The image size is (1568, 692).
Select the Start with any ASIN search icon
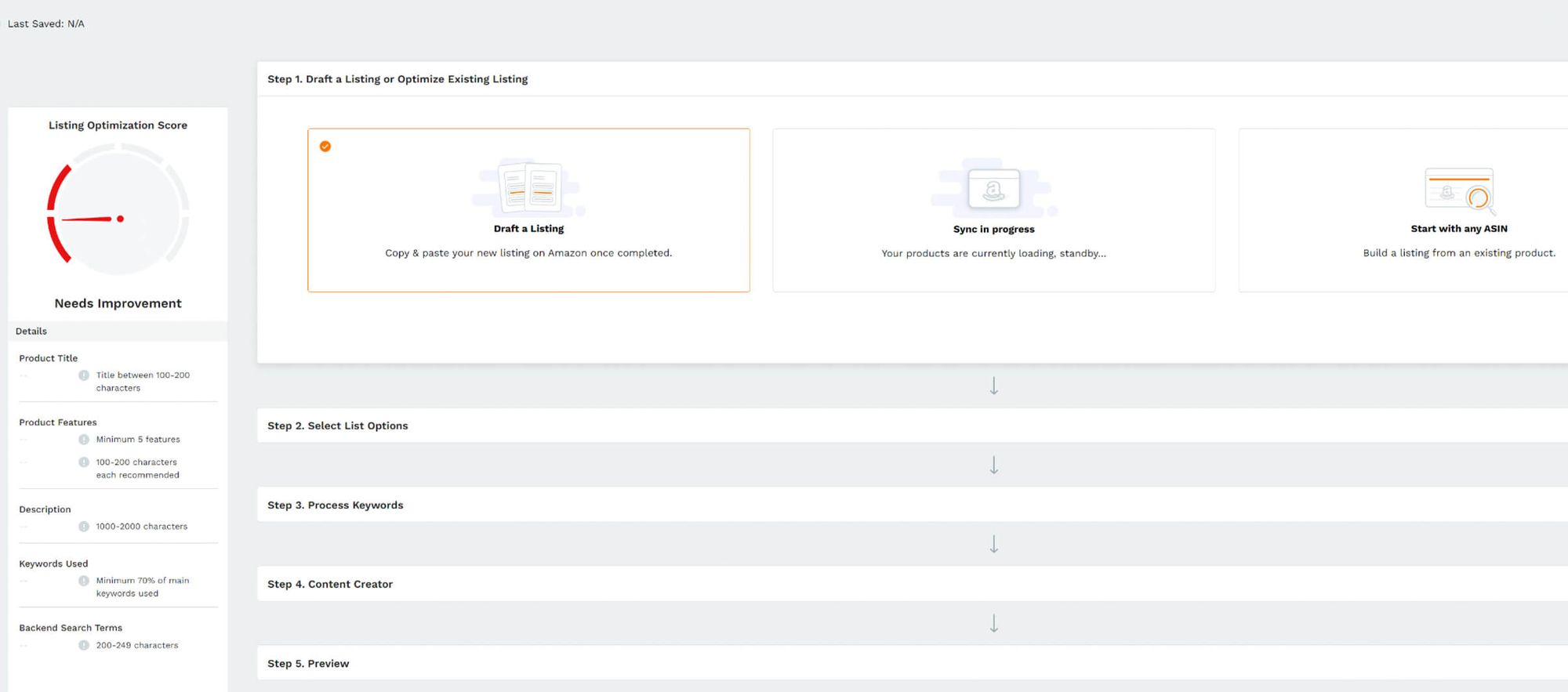[x=1459, y=190]
